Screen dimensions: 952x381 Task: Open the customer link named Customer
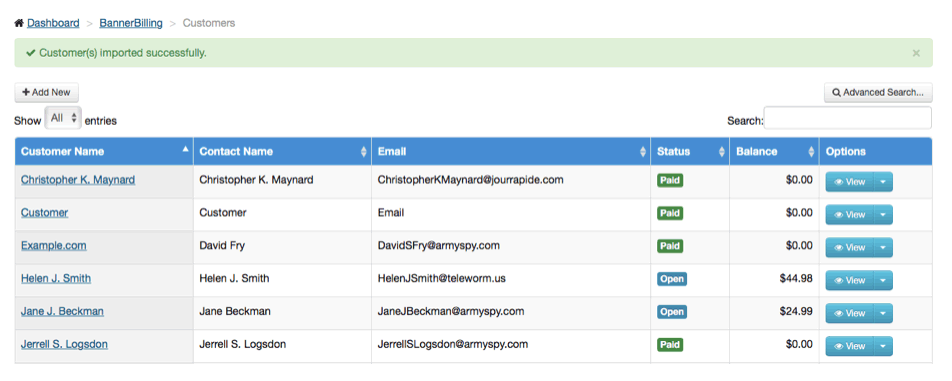point(44,213)
